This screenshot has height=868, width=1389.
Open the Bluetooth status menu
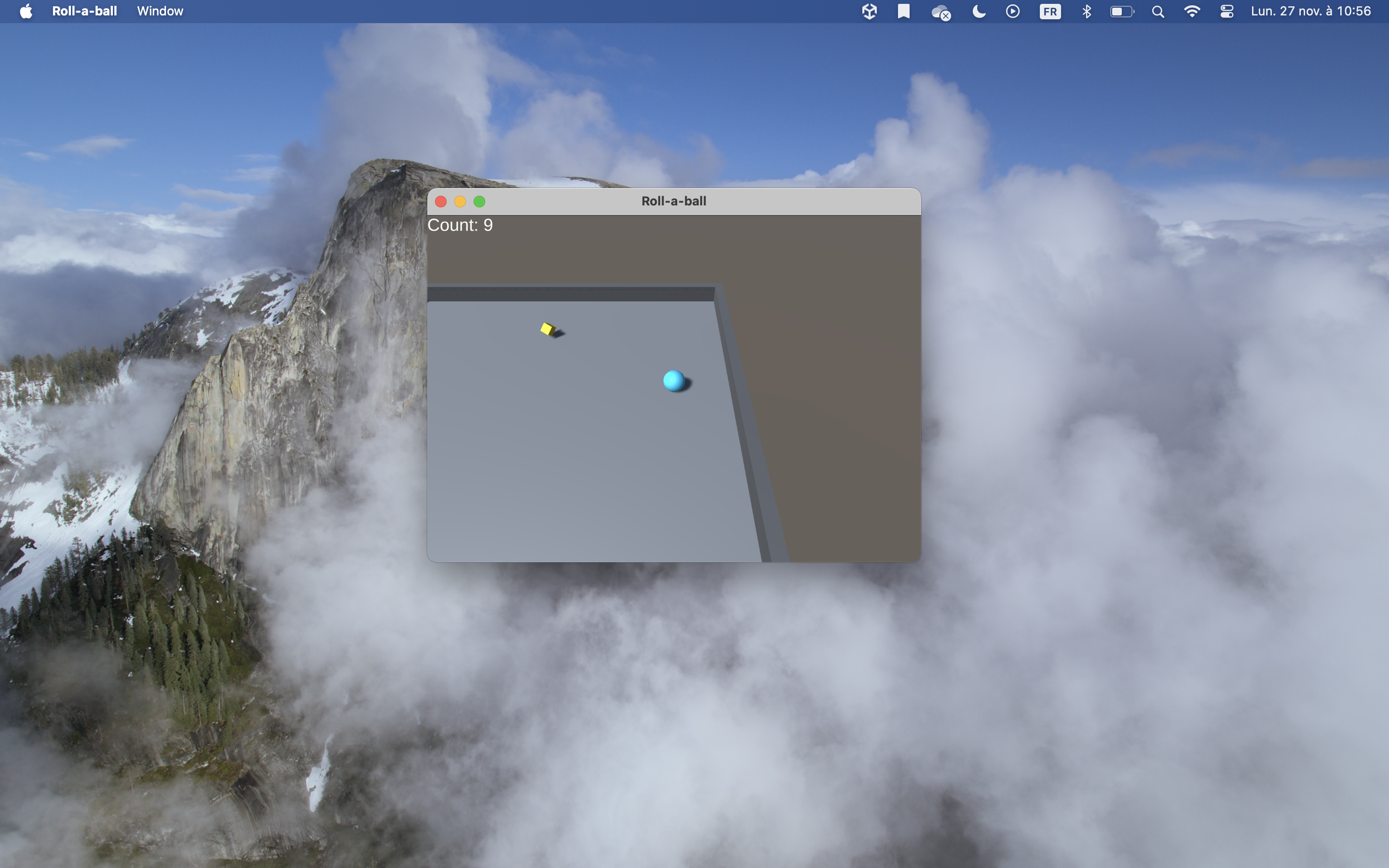tap(1087, 12)
